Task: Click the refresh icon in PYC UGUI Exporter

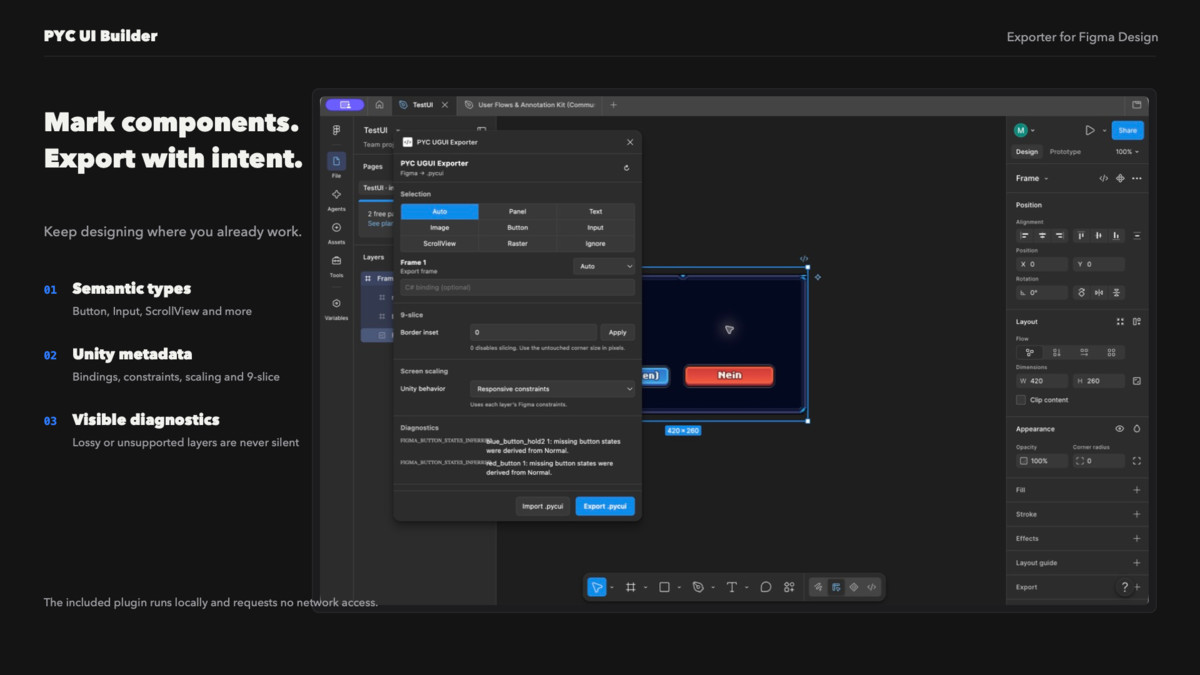Action: [627, 168]
